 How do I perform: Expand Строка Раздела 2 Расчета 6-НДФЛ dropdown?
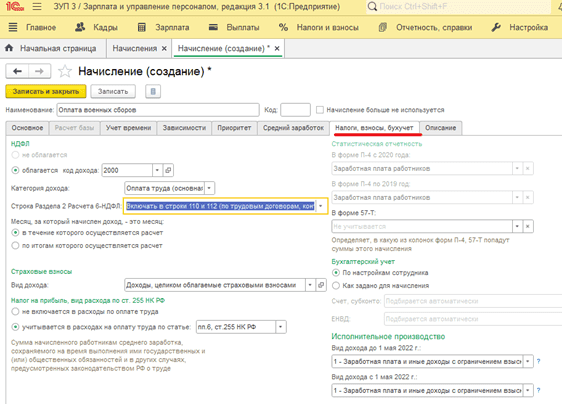coord(321,206)
